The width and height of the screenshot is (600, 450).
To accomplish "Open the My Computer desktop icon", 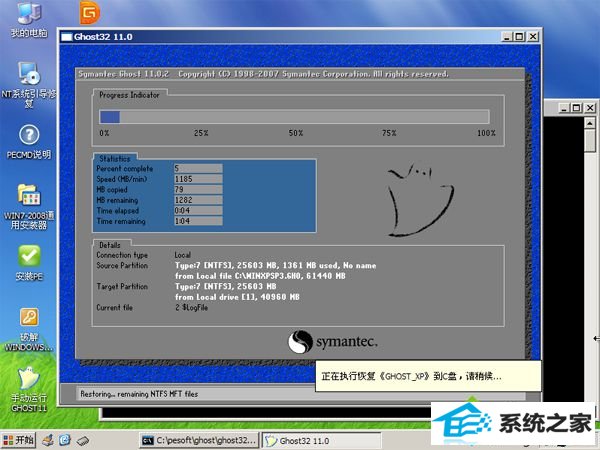I will point(29,19).
